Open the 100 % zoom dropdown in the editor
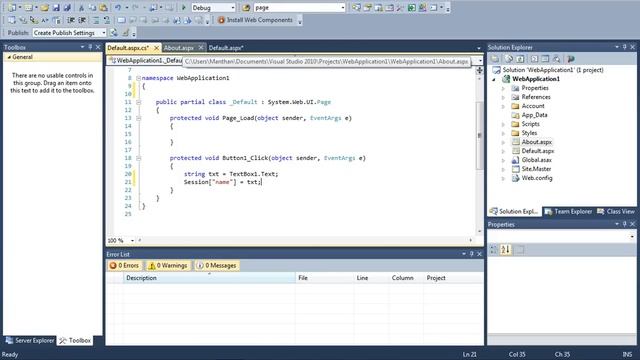The height and width of the screenshot is (360, 640). click(x=132, y=240)
